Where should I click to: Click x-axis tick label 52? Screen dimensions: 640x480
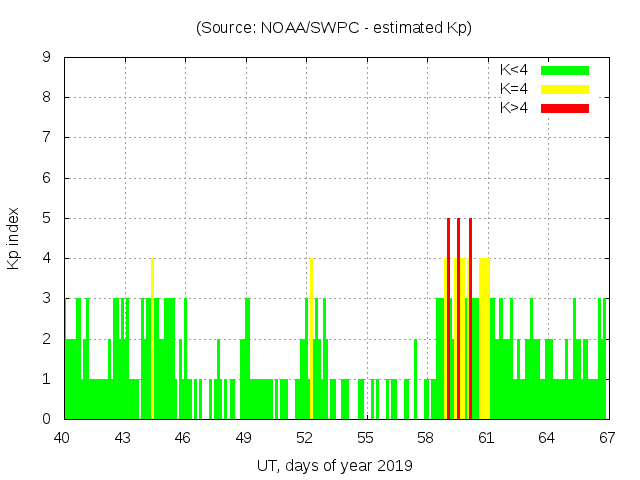304,438
